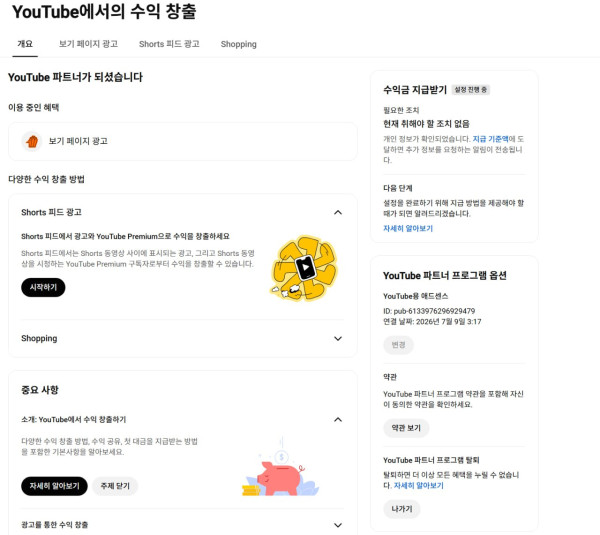Select the Shopping tab

pos(238,44)
